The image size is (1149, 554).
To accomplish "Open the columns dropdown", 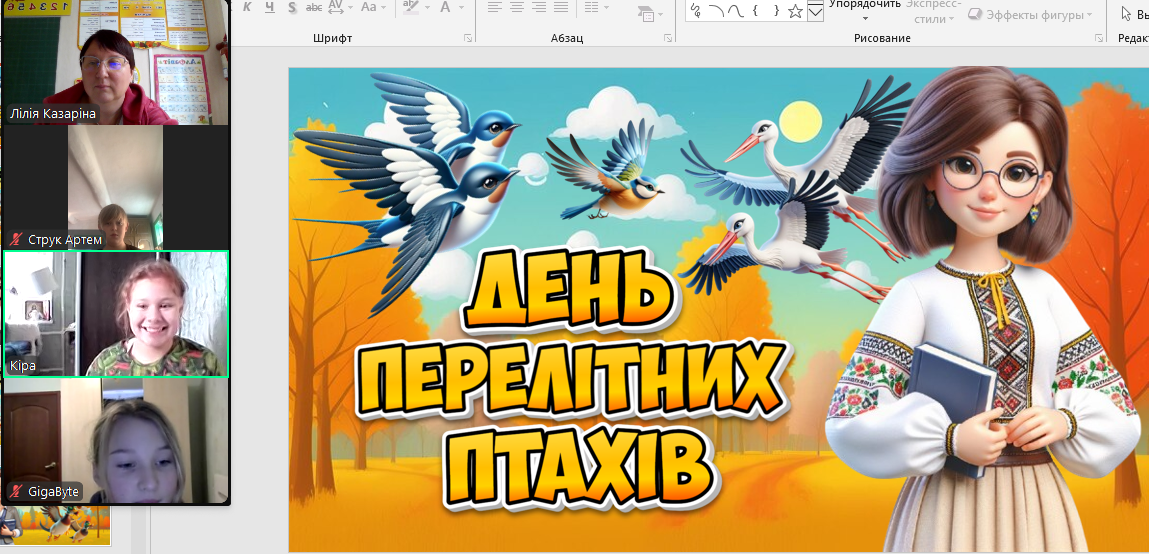I will click(596, 8).
